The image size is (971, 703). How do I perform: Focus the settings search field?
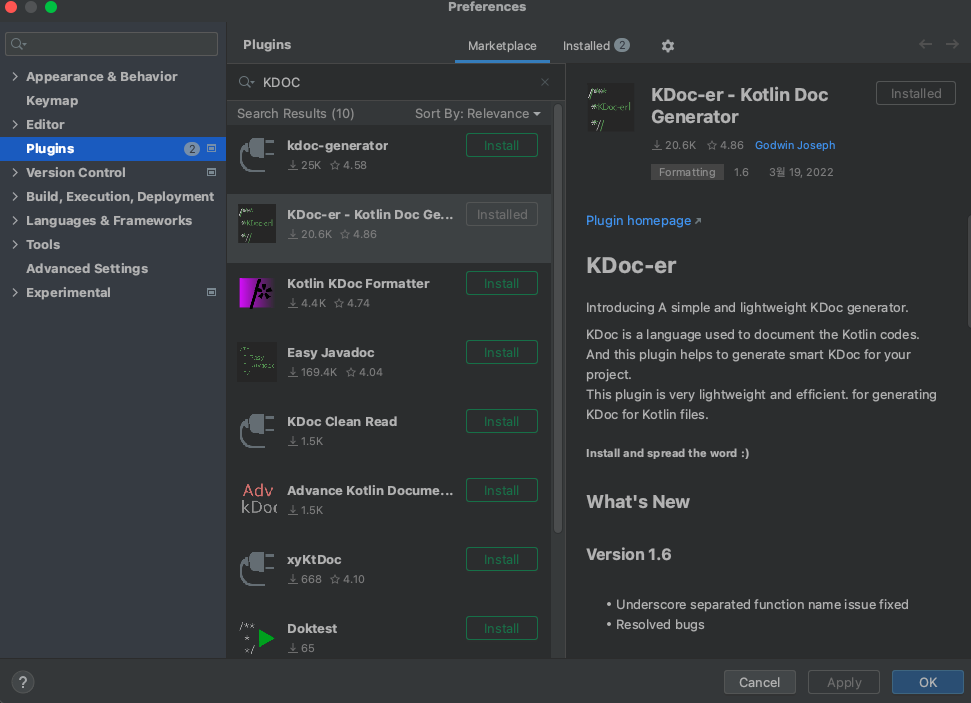pyautogui.click(x=111, y=44)
